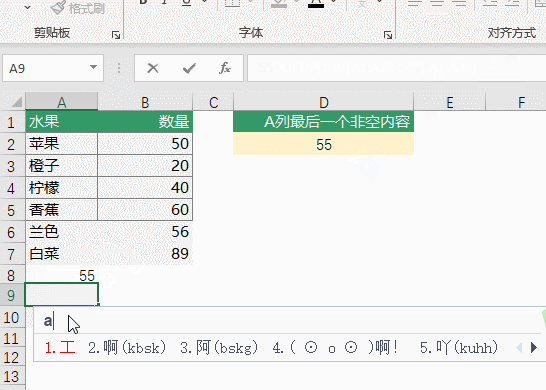Viewport: 546px width, 390px height.
Task: Open the 字体 group dialog launcher
Action: tap(388, 34)
